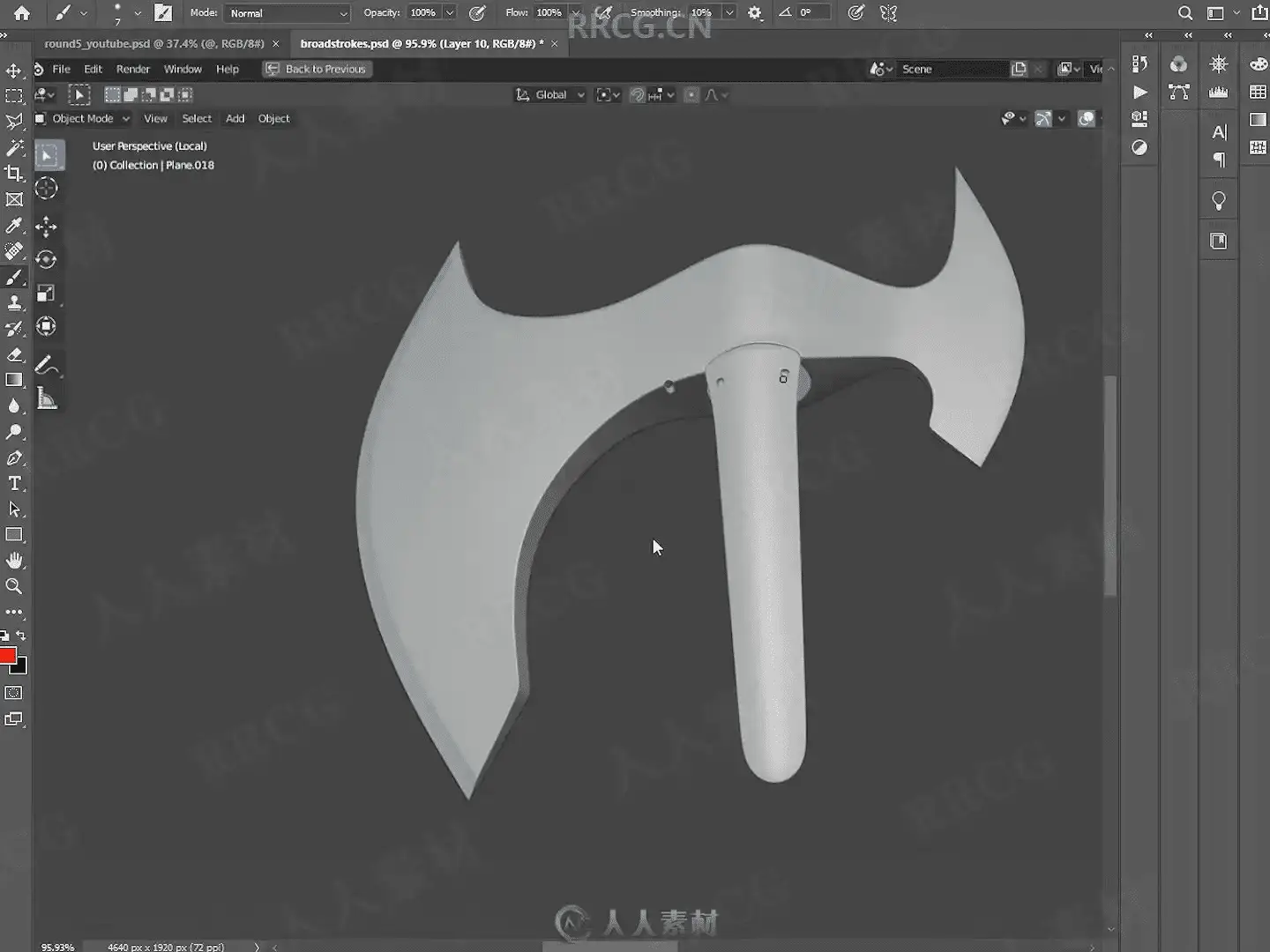Click the Edit Toolbar ellipsis button

pyautogui.click(x=14, y=612)
